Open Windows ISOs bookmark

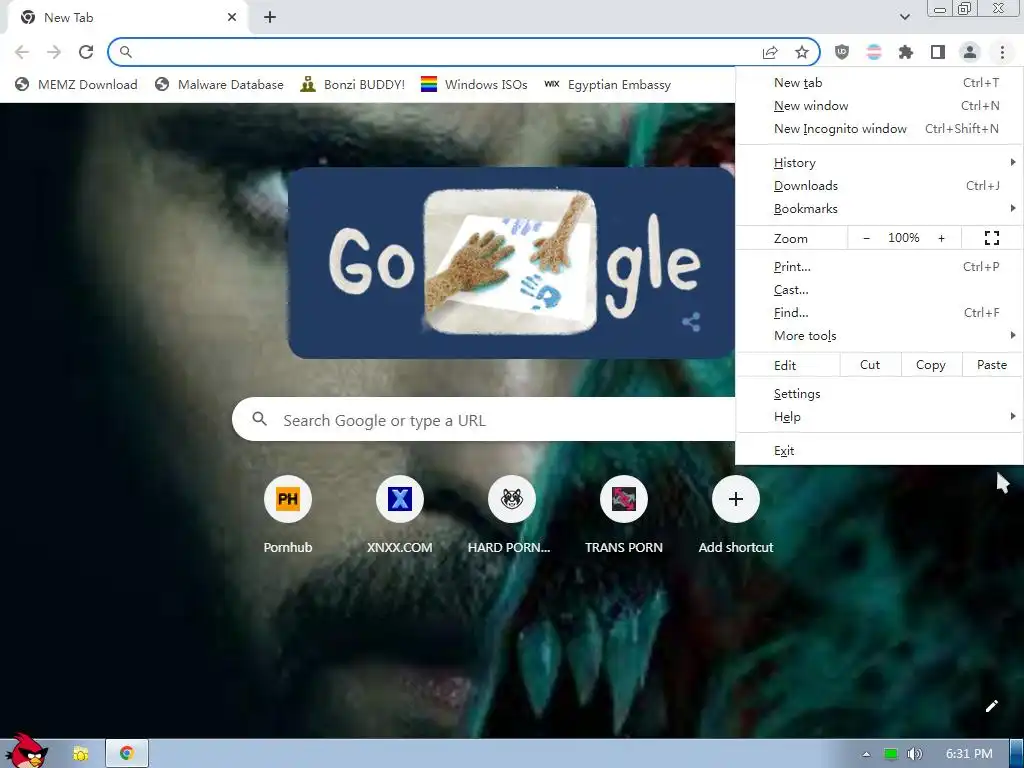click(x=474, y=84)
